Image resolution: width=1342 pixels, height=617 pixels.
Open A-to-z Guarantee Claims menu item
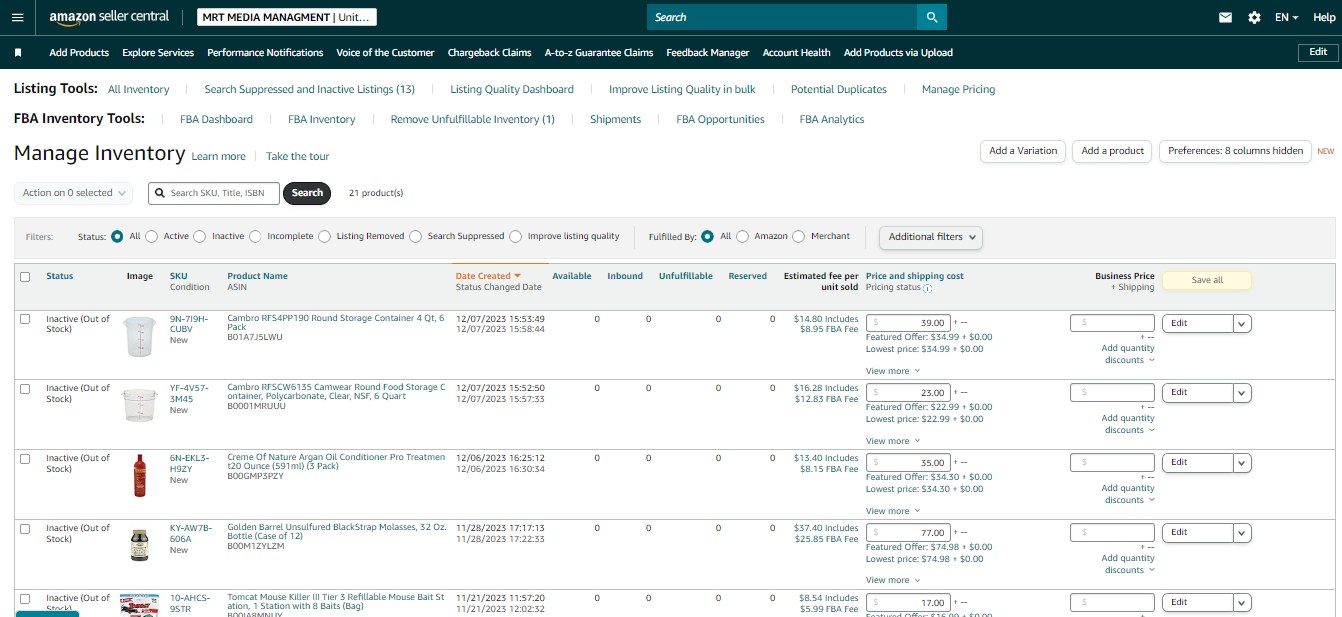click(x=599, y=52)
